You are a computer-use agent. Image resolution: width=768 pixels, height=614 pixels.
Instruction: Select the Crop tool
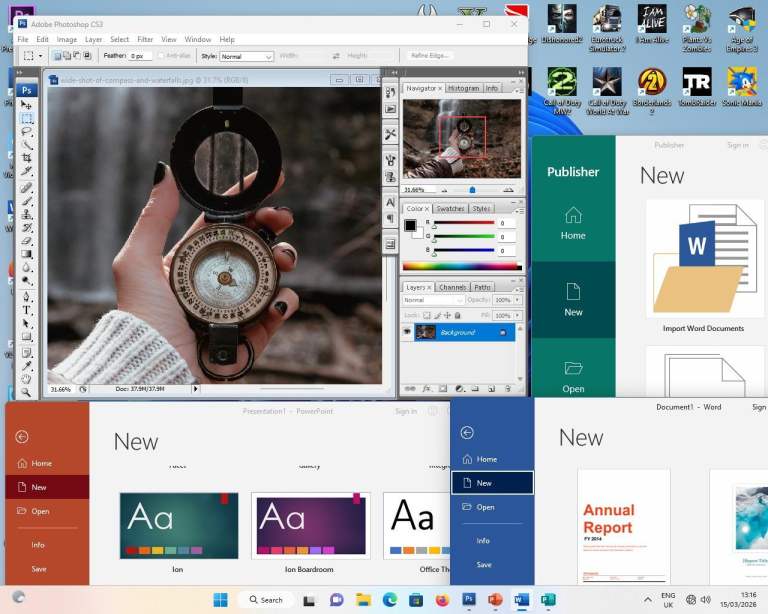pyautogui.click(x=27, y=158)
